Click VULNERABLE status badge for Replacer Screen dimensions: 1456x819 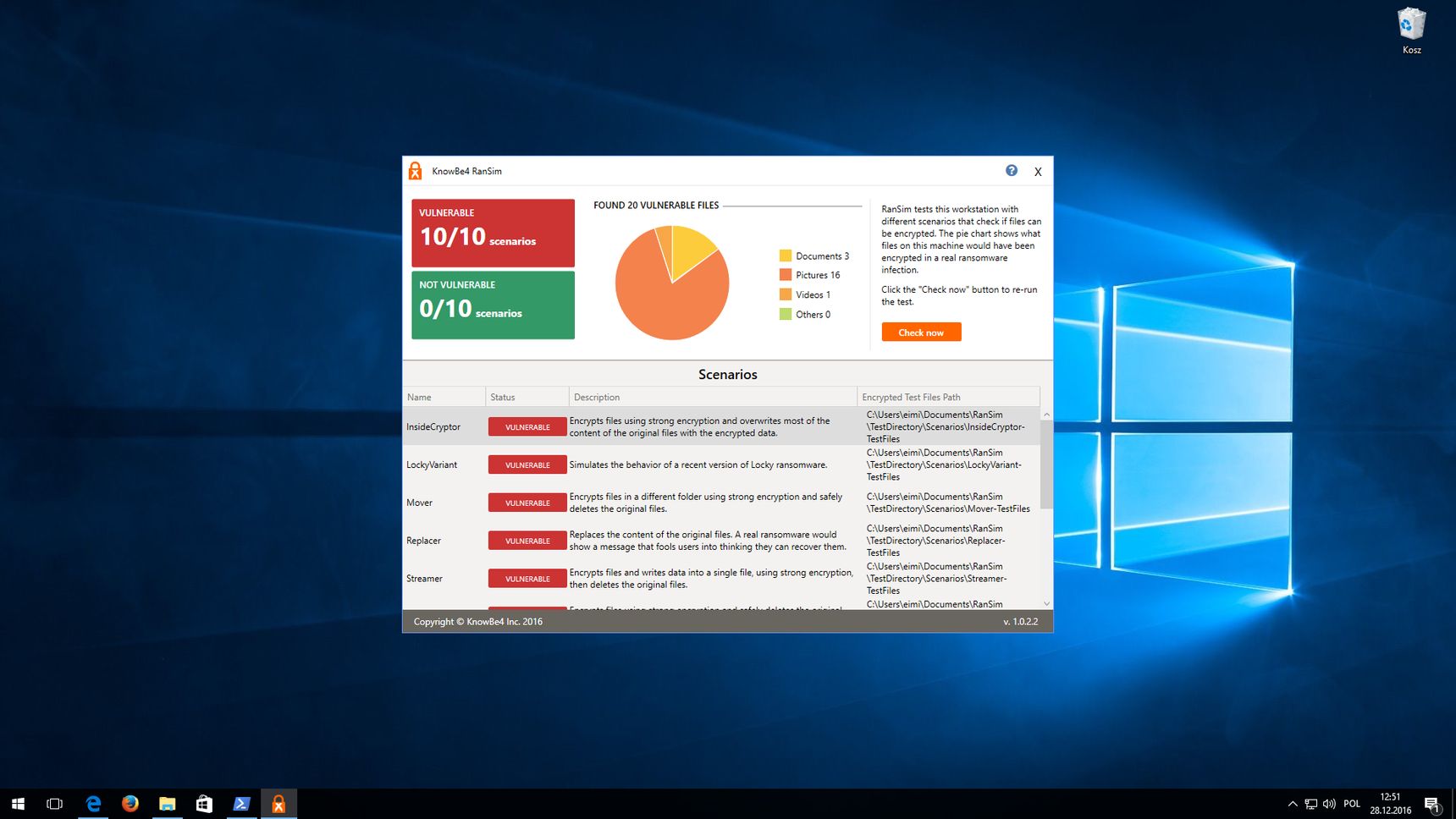pos(527,541)
